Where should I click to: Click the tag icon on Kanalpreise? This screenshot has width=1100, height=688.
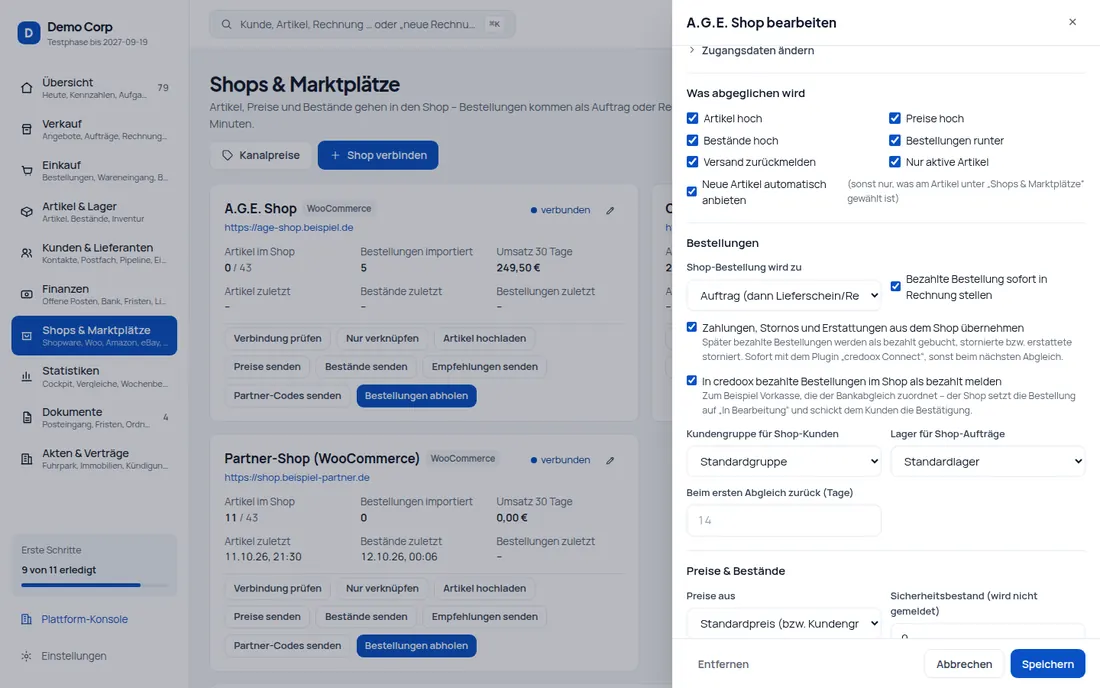point(227,156)
